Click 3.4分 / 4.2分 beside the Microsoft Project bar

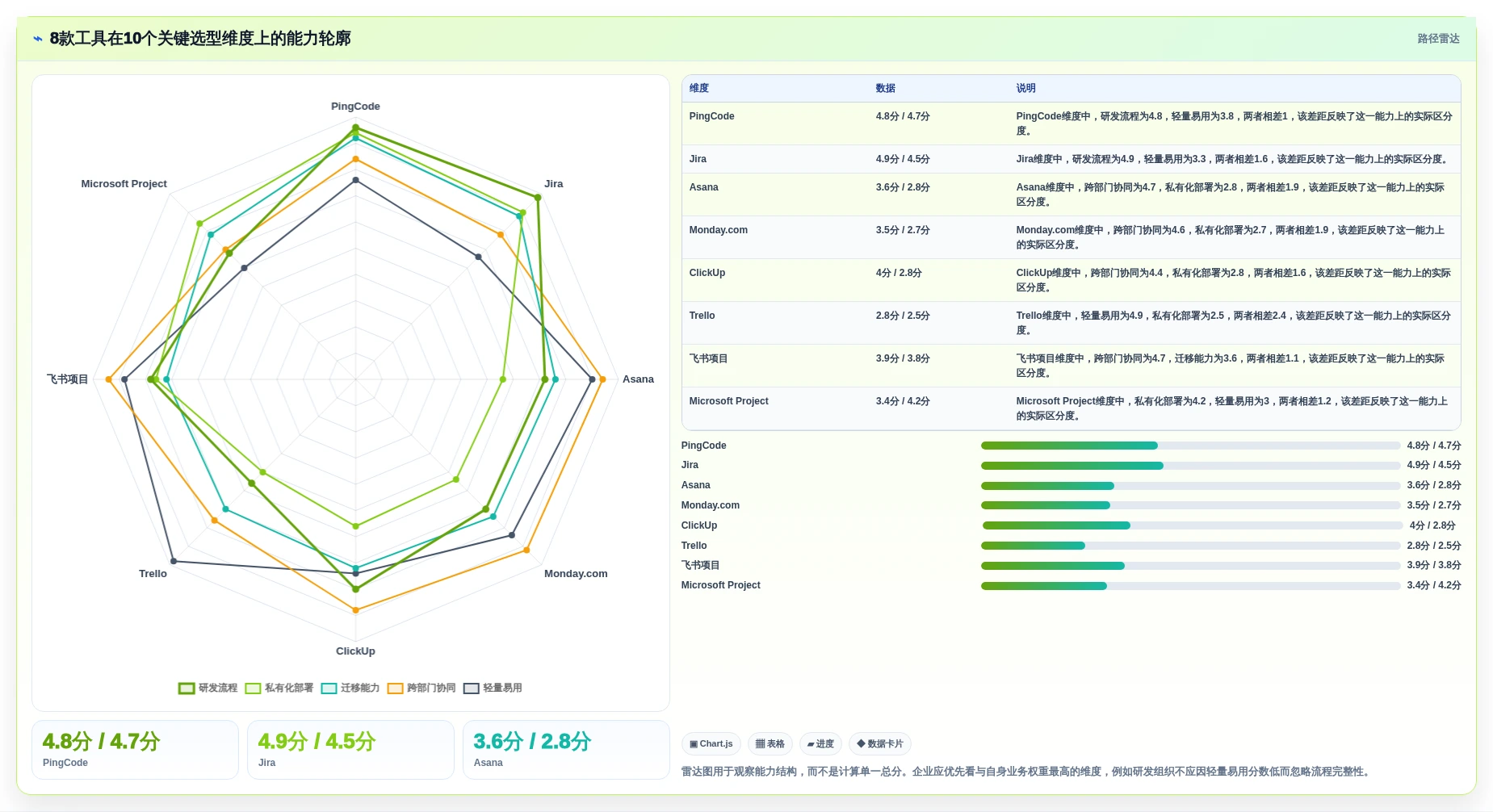click(x=1434, y=586)
